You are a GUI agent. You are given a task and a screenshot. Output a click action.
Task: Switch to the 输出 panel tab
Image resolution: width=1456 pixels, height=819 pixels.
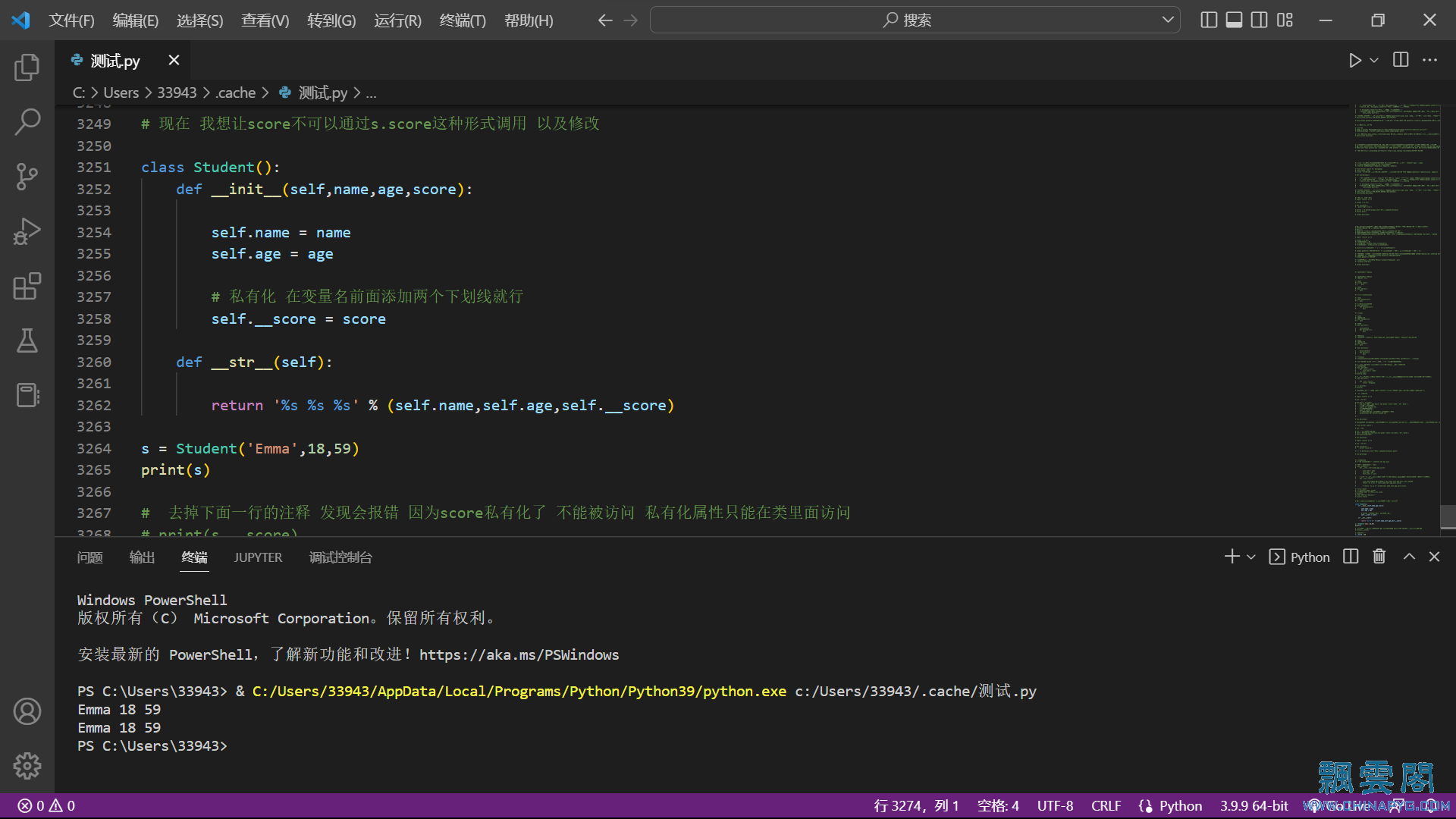(x=142, y=557)
